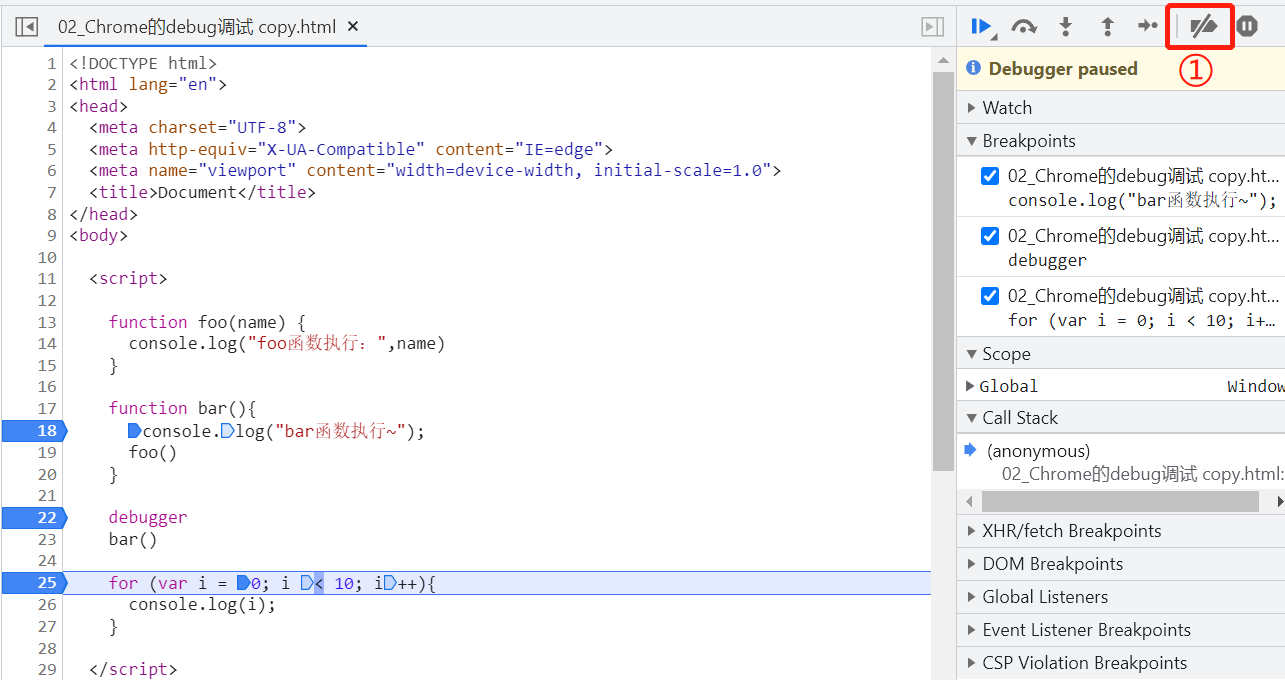The height and width of the screenshot is (680, 1285).
Task: Uncheck the debugger statement breakpoint
Action: pos(989,235)
